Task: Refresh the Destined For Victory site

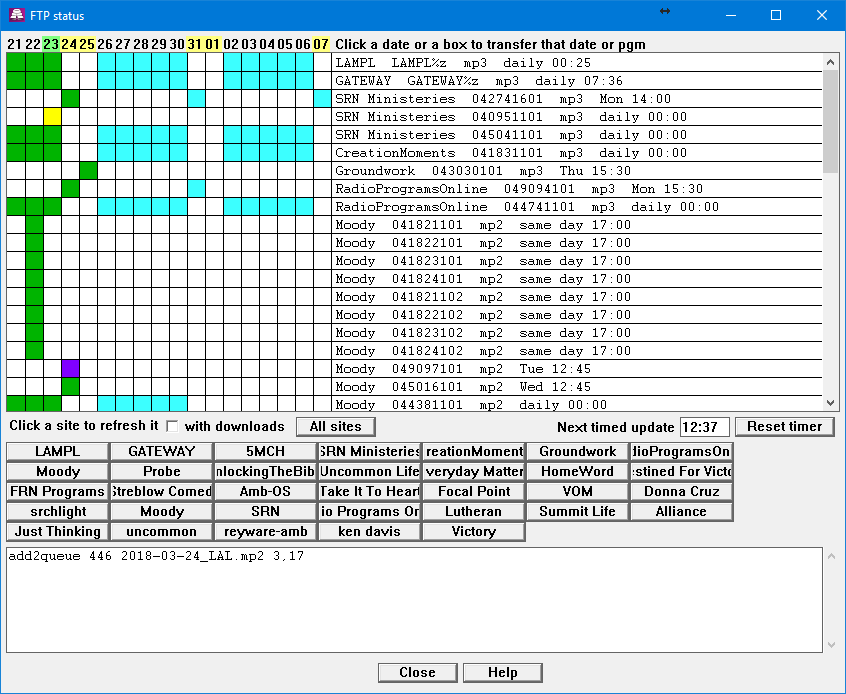Action: pyautogui.click(x=681, y=471)
